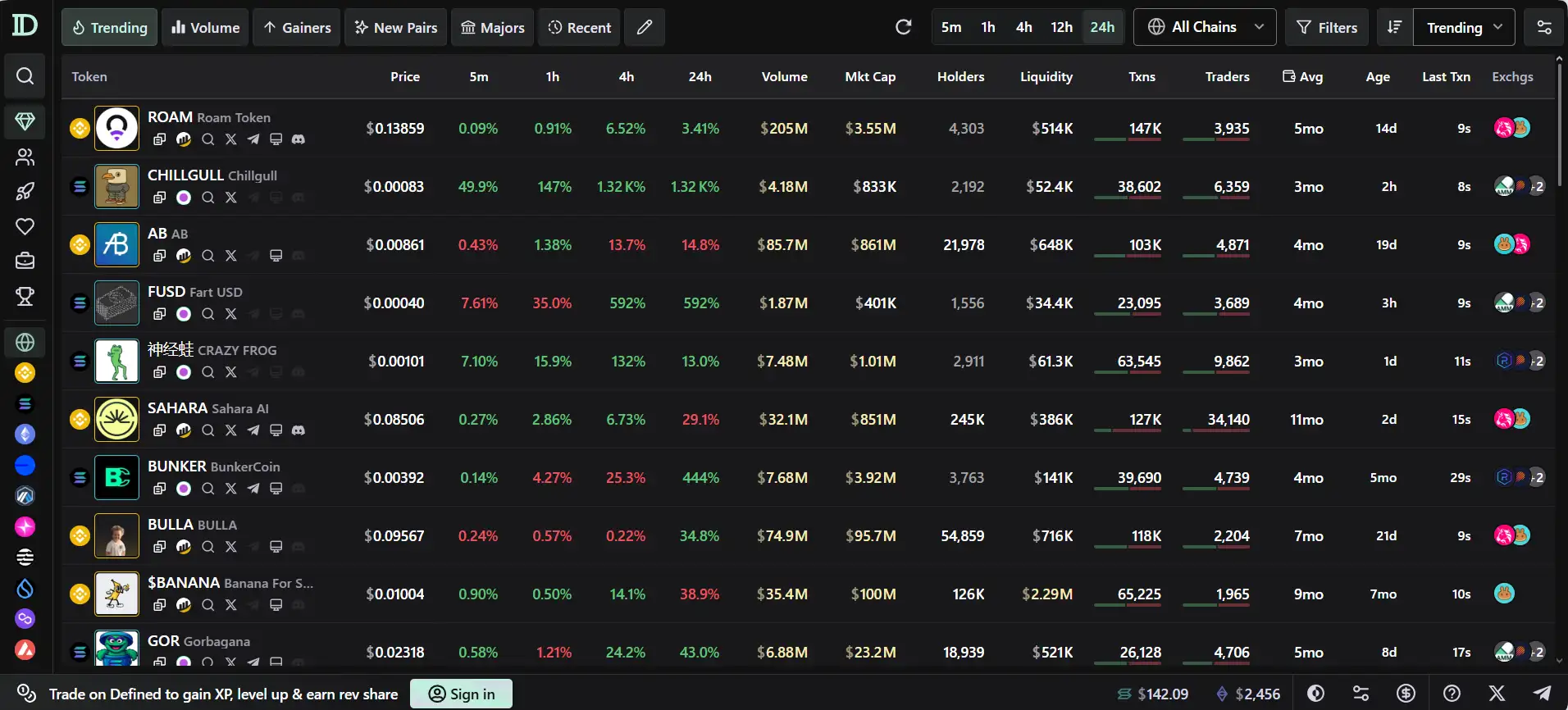The image size is (1568, 710).
Task: Open the heart favorites icon in sidebar
Action: [x=25, y=226]
